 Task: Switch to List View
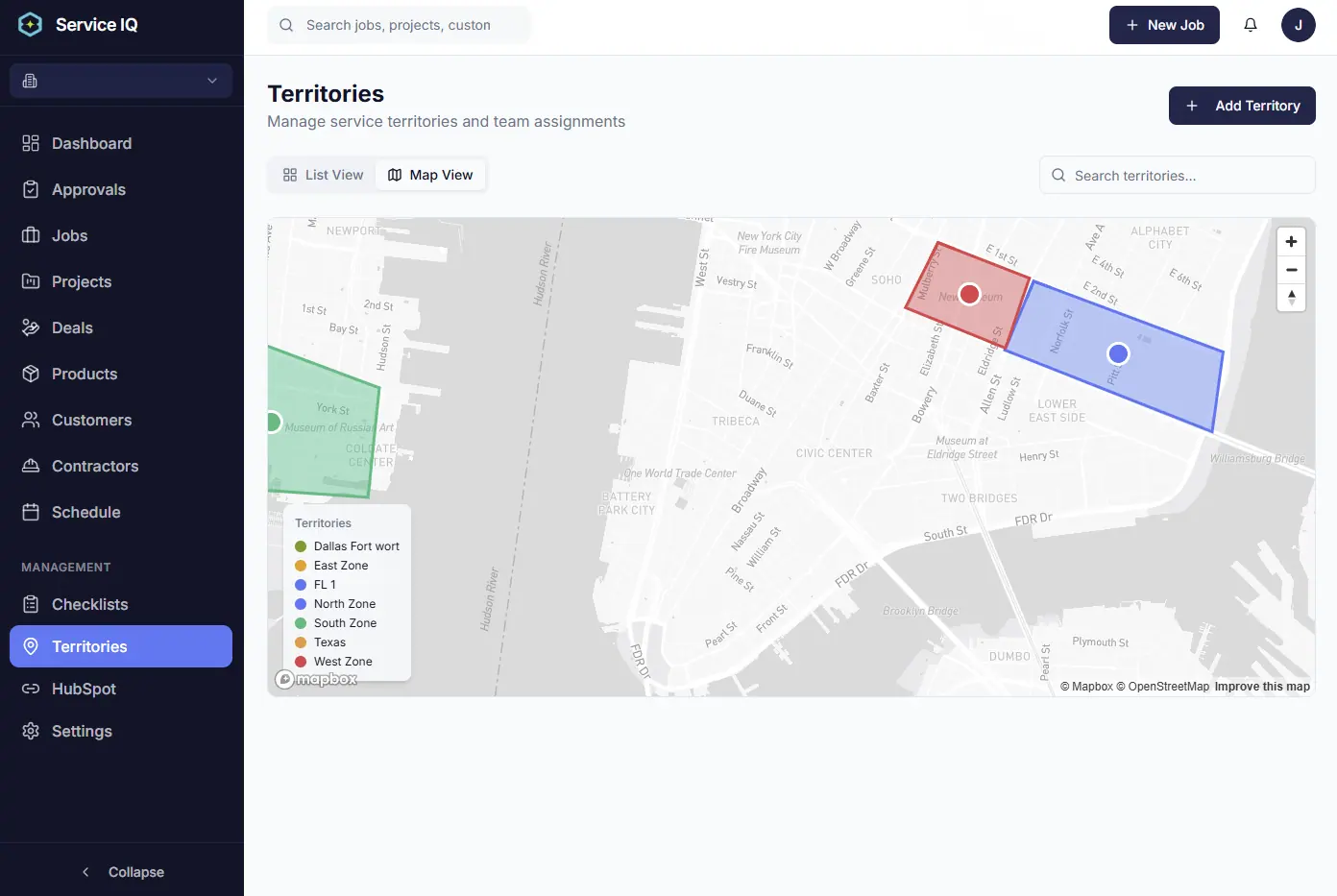tap(323, 175)
